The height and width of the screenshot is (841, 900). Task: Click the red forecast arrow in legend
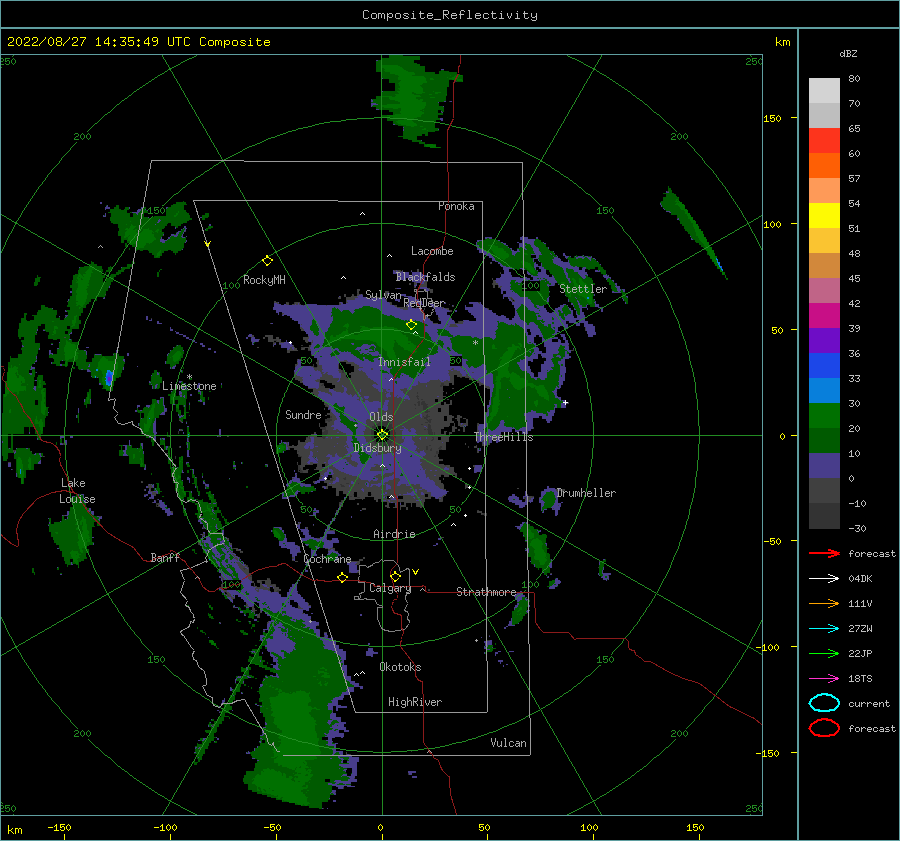pos(824,553)
